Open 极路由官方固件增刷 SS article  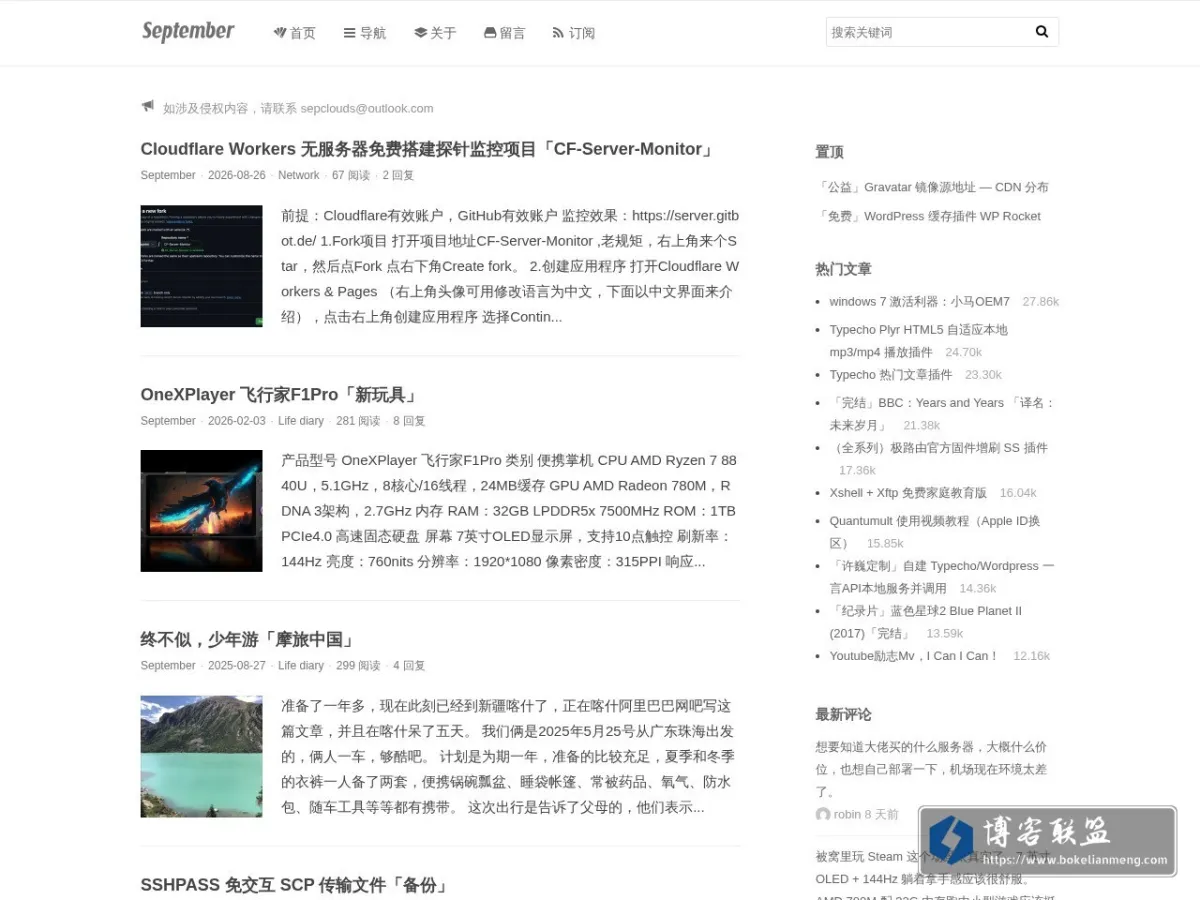938,448
